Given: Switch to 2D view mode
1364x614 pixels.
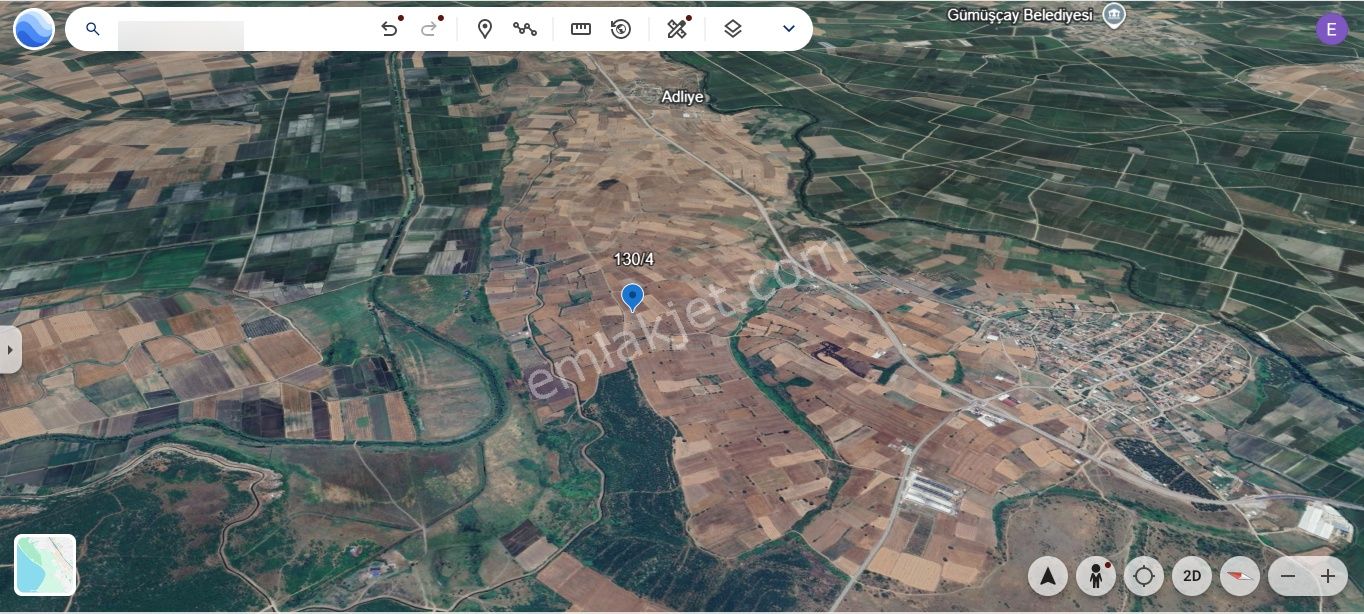Looking at the screenshot, I should coord(1191,576).
